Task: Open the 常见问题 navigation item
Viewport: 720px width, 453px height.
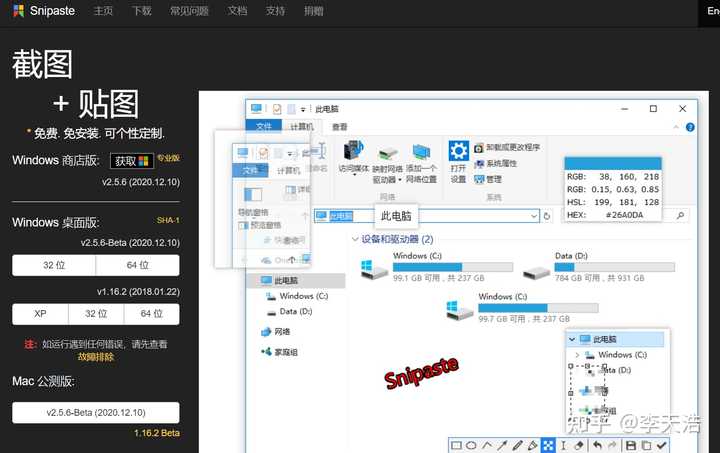Action: click(189, 11)
